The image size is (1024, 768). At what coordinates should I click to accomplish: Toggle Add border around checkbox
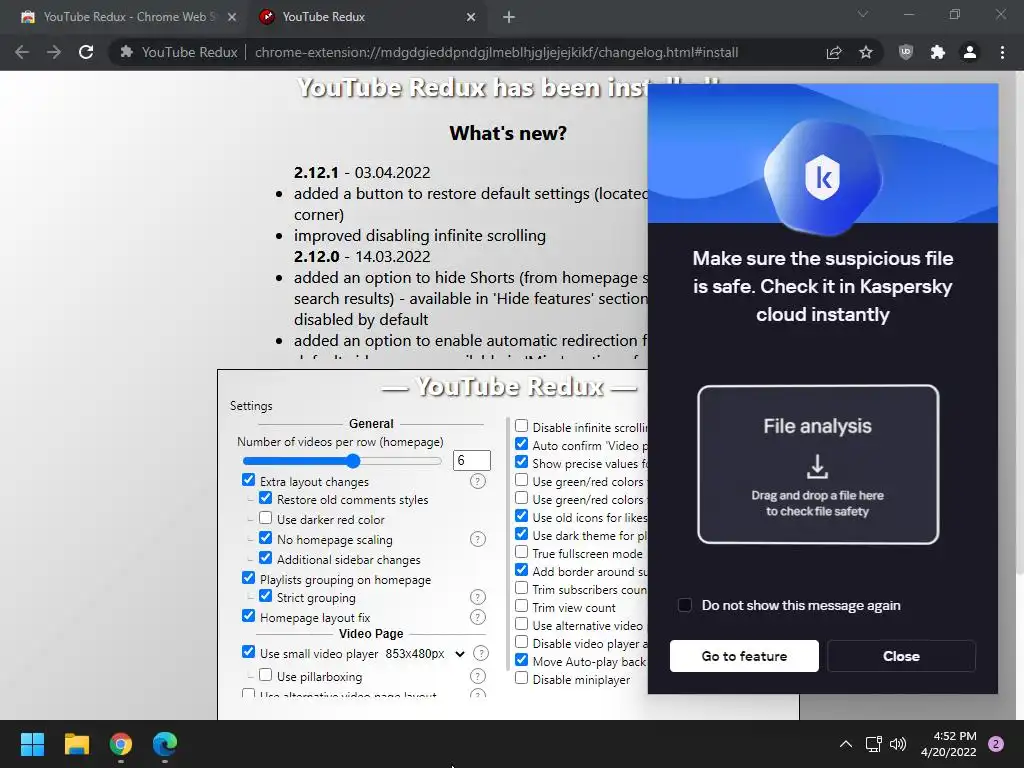(521, 569)
